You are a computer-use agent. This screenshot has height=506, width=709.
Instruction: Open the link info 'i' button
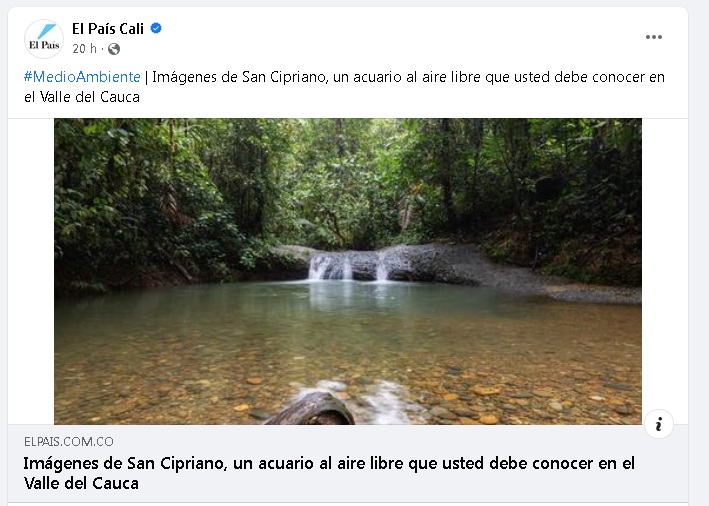[658, 424]
